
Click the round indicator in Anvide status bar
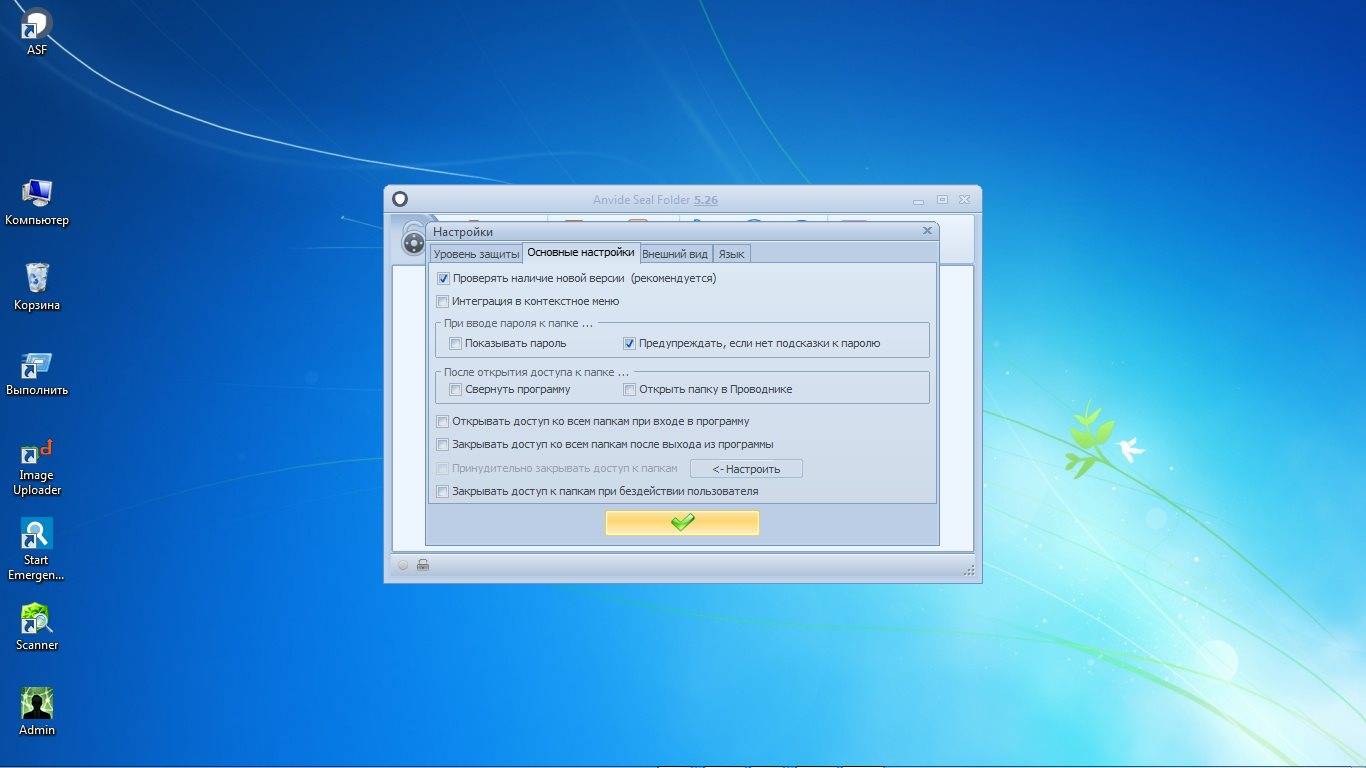click(x=403, y=565)
